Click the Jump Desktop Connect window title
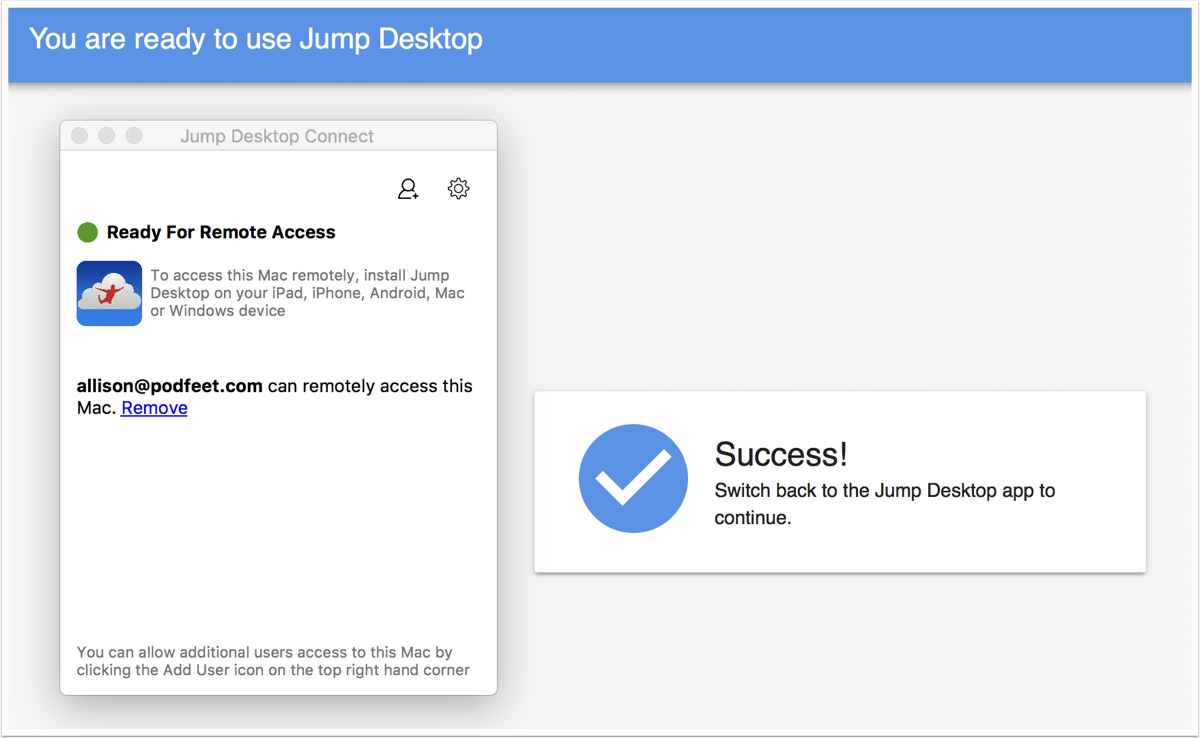Image resolution: width=1200 pixels, height=738 pixels. (x=277, y=136)
